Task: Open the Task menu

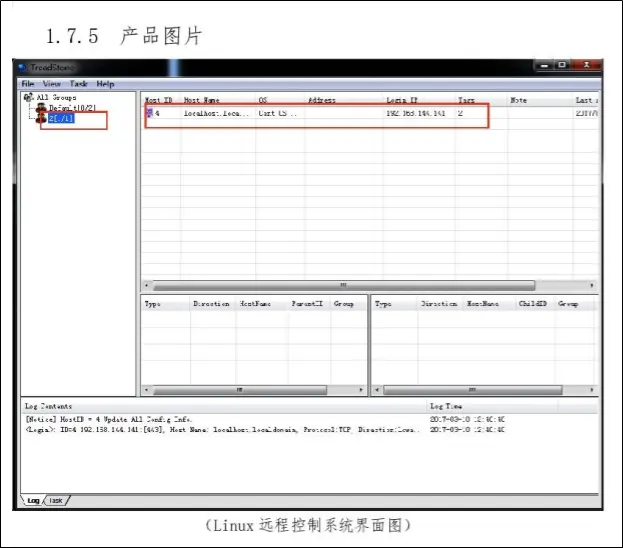Action: click(x=79, y=84)
